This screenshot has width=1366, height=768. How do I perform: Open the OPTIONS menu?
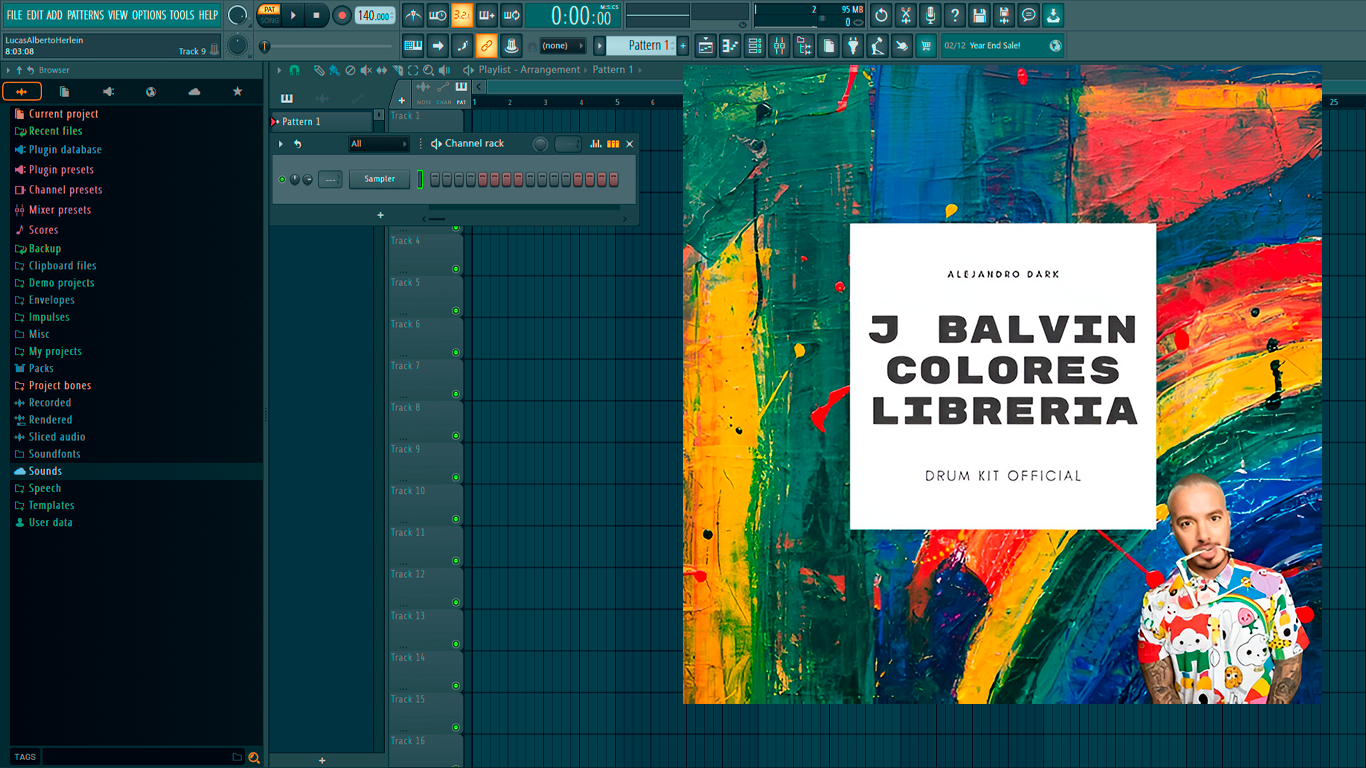(x=149, y=15)
